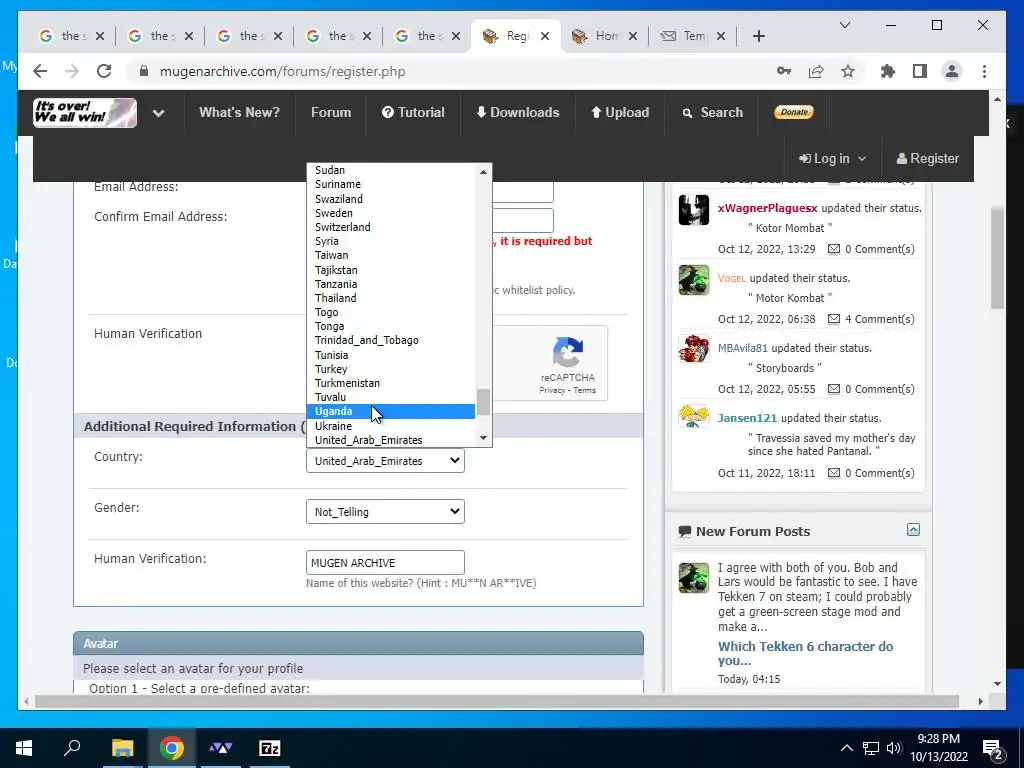Open the What's New? menu

tap(239, 112)
